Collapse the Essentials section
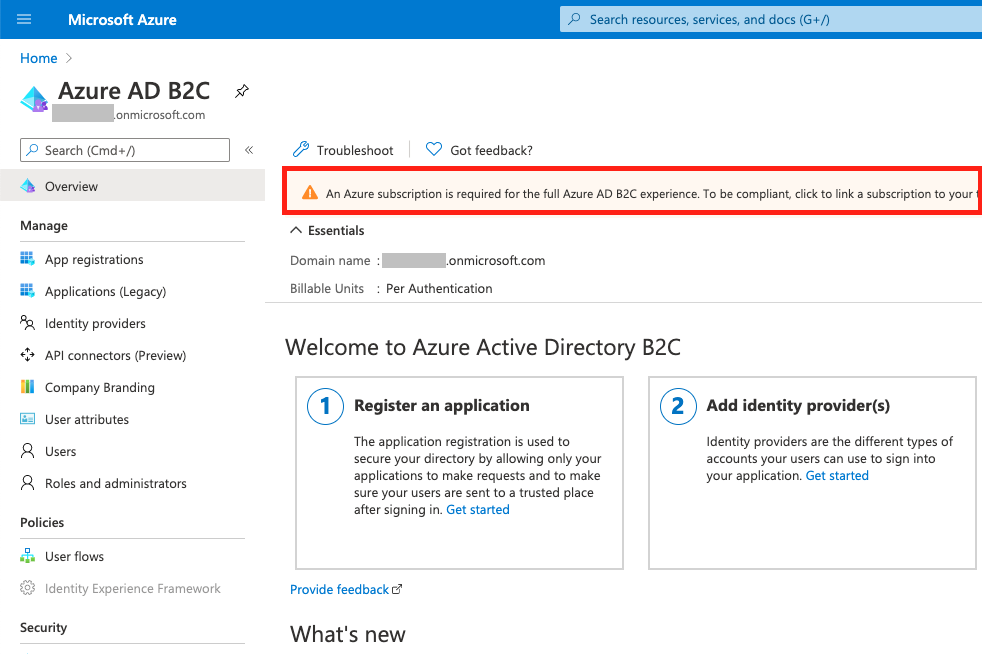 296,230
